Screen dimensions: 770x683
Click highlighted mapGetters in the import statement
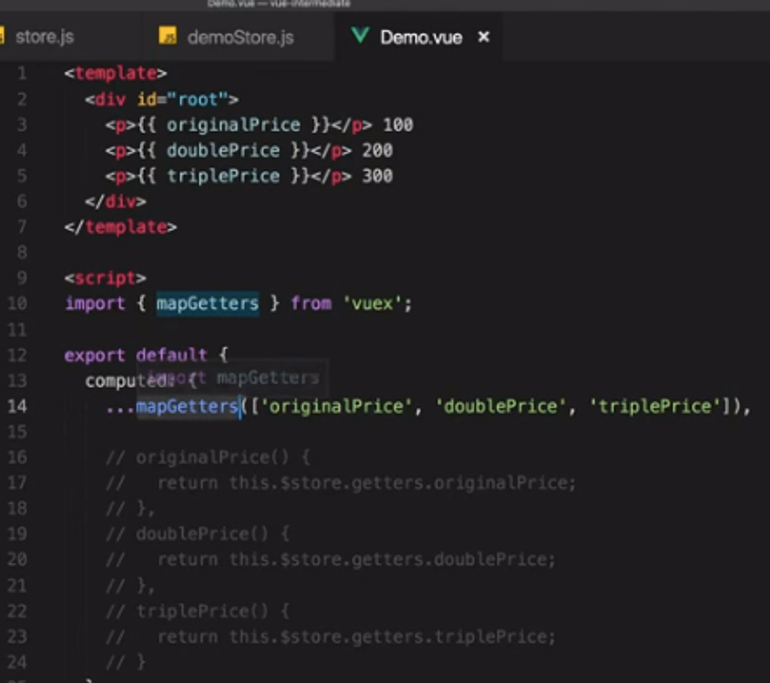point(208,303)
